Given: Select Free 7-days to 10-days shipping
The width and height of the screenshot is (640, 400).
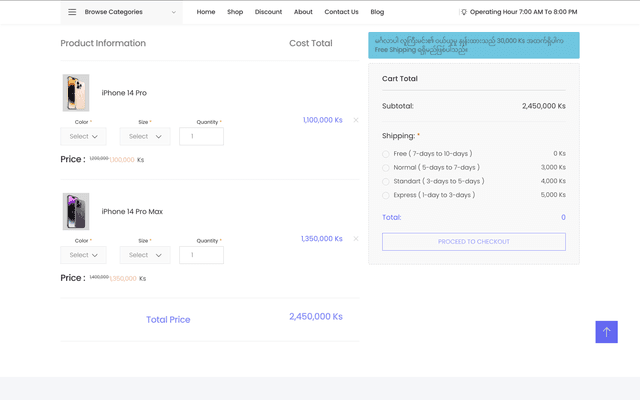Looking at the screenshot, I should 386,154.
